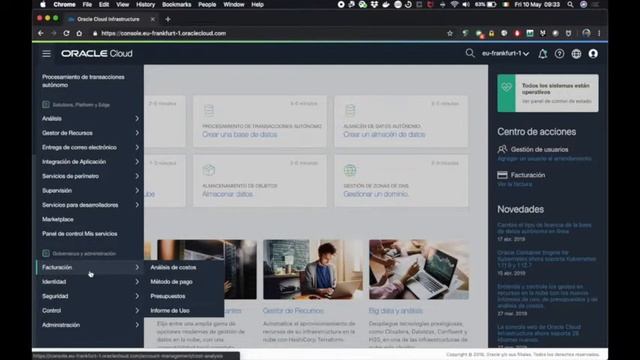The width and height of the screenshot is (640, 360).
Task: Open the notifications bell icon
Action: [542, 53]
